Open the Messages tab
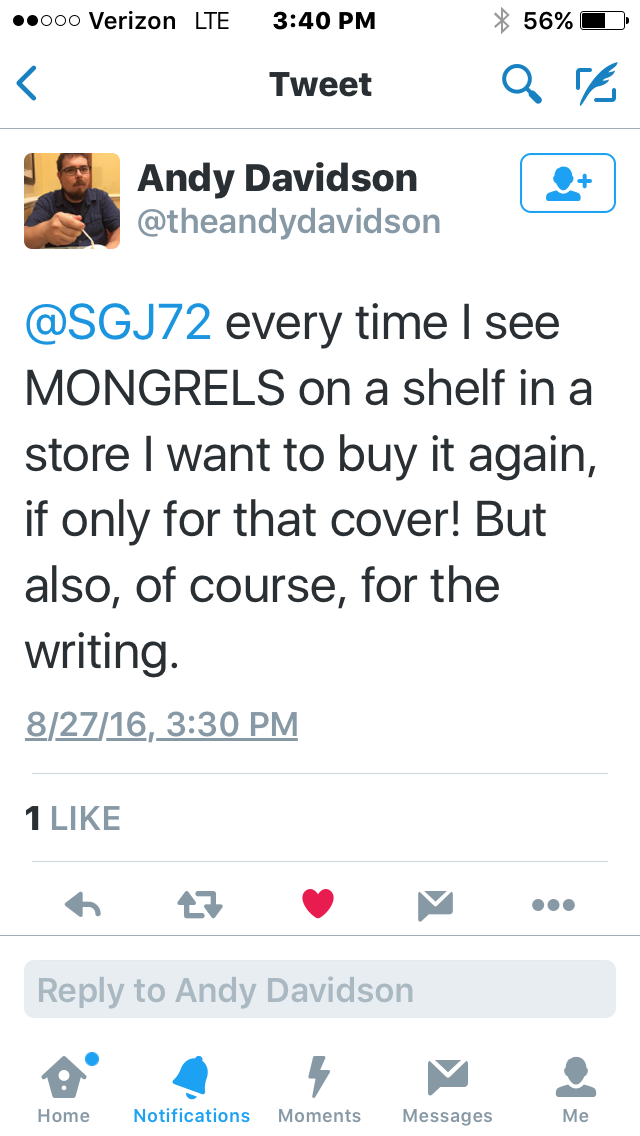The height and width of the screenshot is (1136, 640). [447, 1088]
